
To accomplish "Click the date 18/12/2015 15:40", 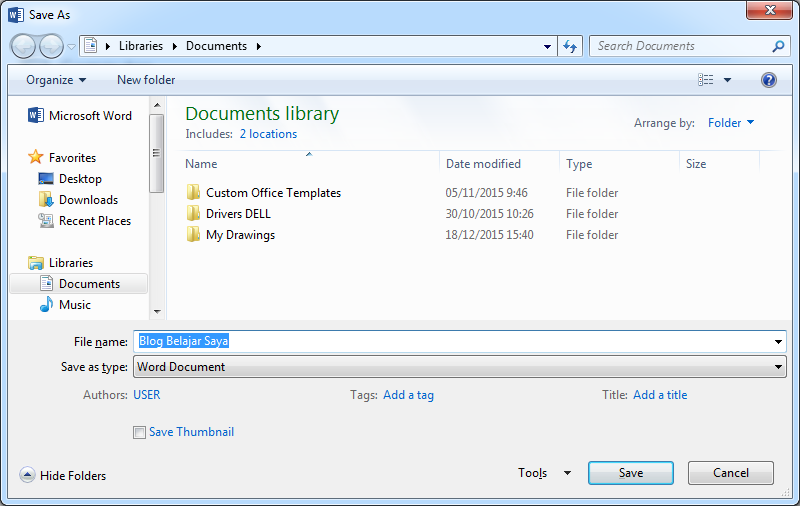I will (x=489, y=235).
